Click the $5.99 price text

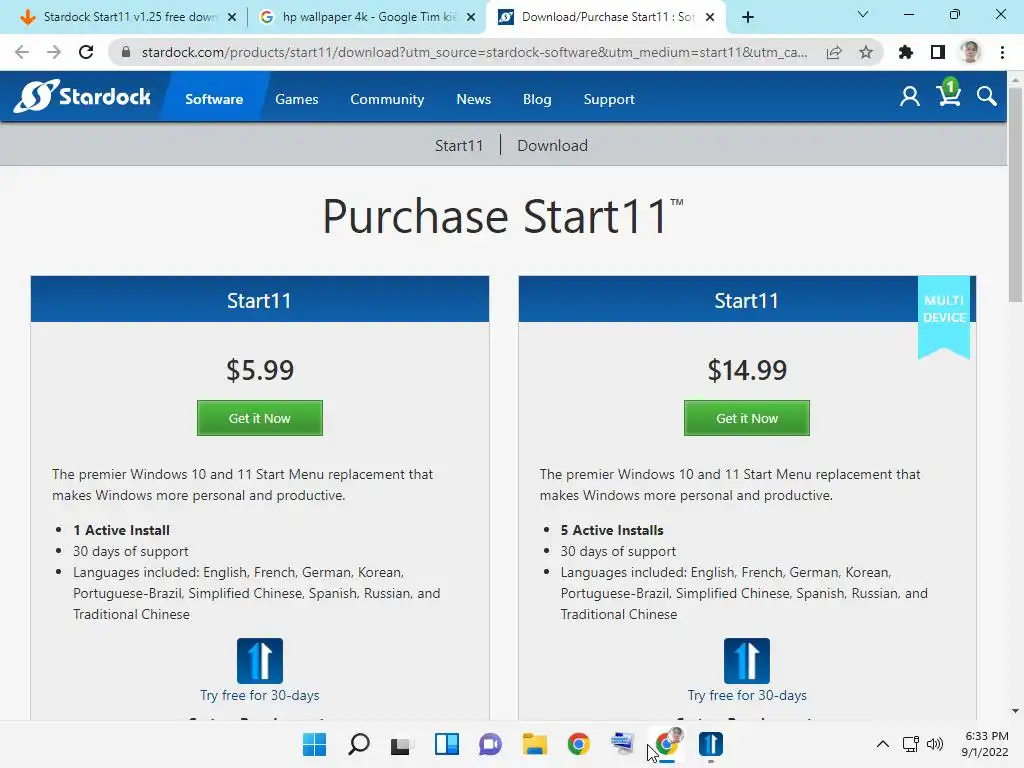[x=260, y=370]
